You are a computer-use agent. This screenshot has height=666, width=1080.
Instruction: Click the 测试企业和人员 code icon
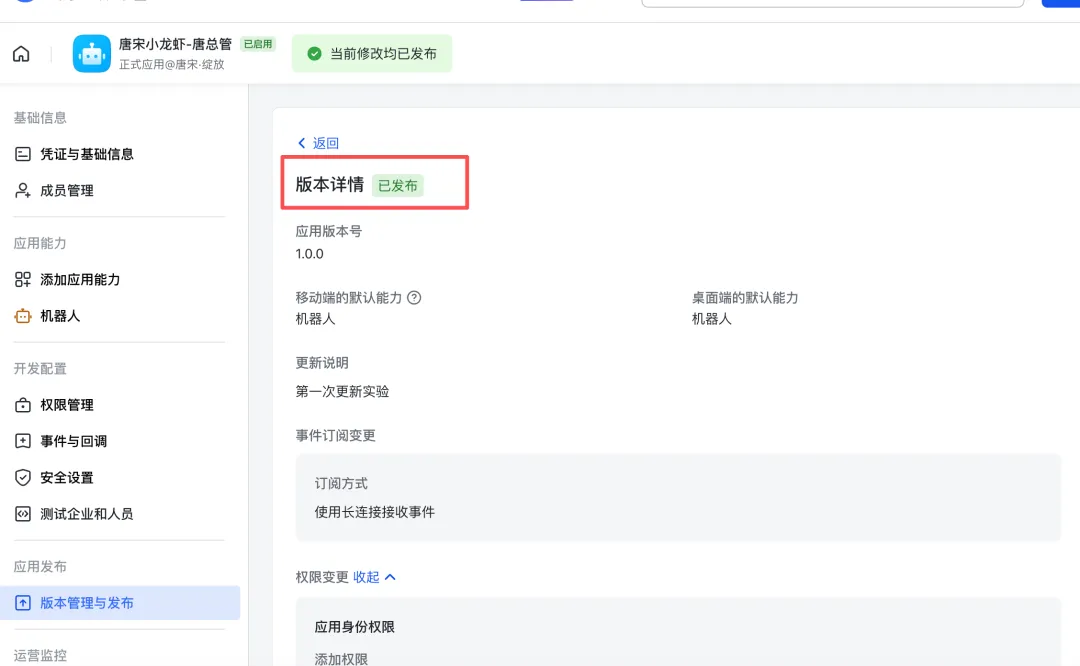[23, 514]
